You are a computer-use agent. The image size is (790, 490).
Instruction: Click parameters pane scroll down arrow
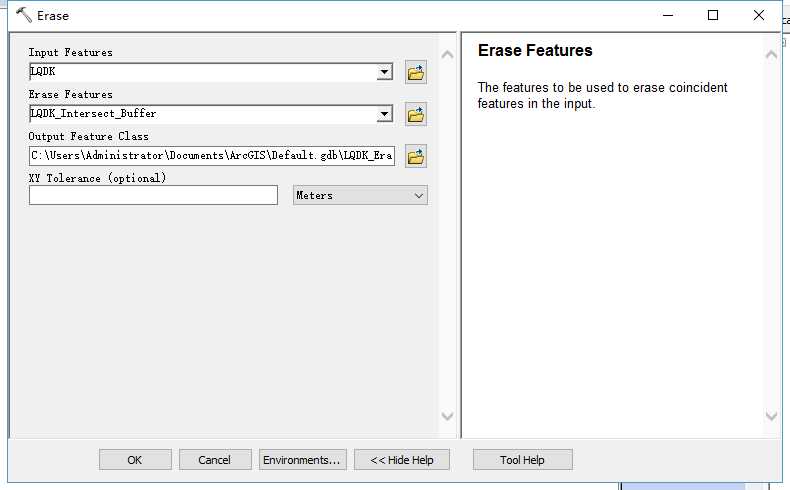click(447, 416)
